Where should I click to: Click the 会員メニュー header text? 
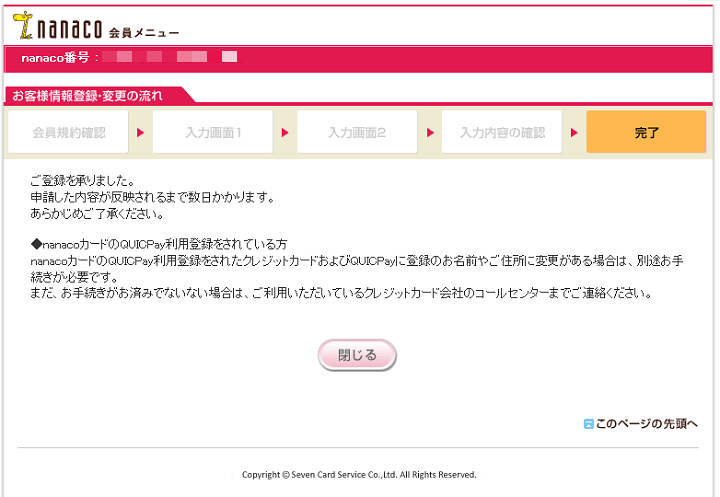click(144, 33)
